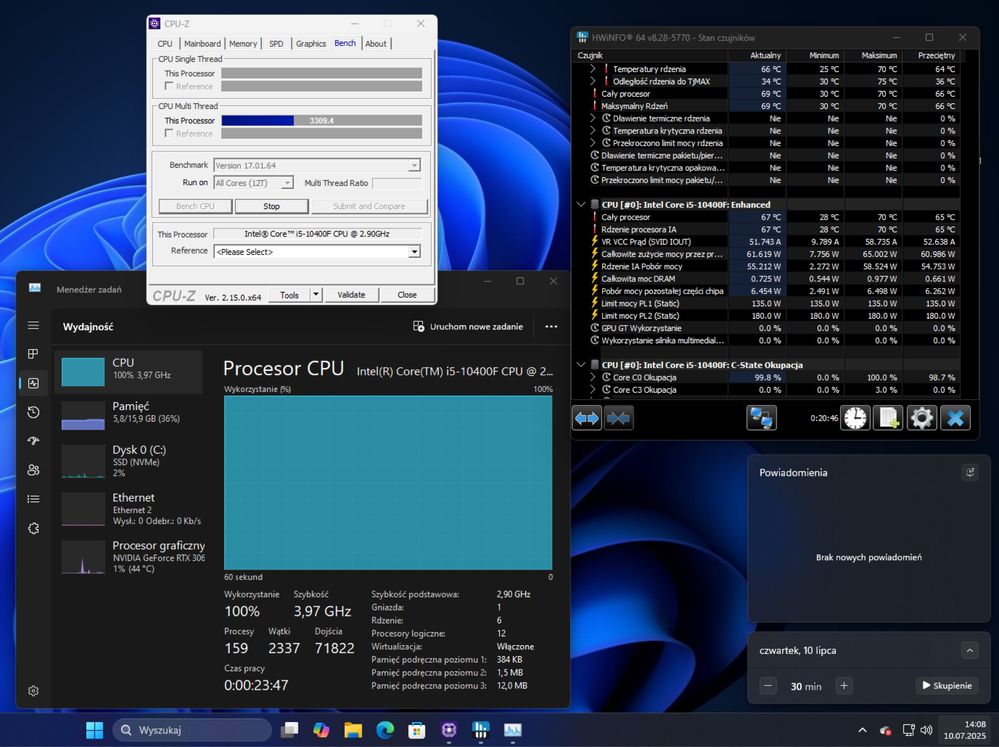Open notification settings icon in Powiadomienia panel
This screenshot has width=999, height=747.
970,472
